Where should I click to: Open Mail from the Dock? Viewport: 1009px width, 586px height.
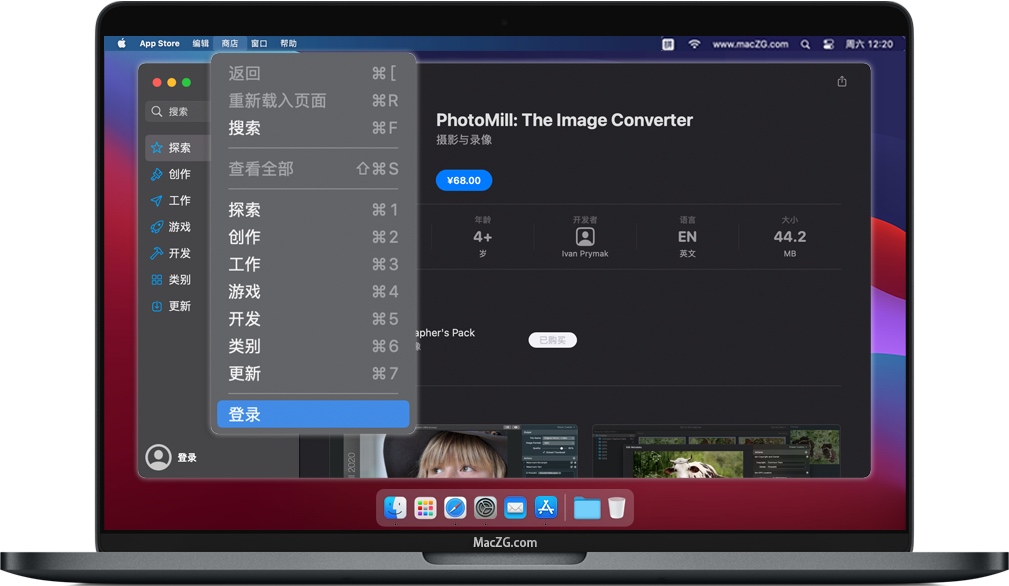point(515,508)
